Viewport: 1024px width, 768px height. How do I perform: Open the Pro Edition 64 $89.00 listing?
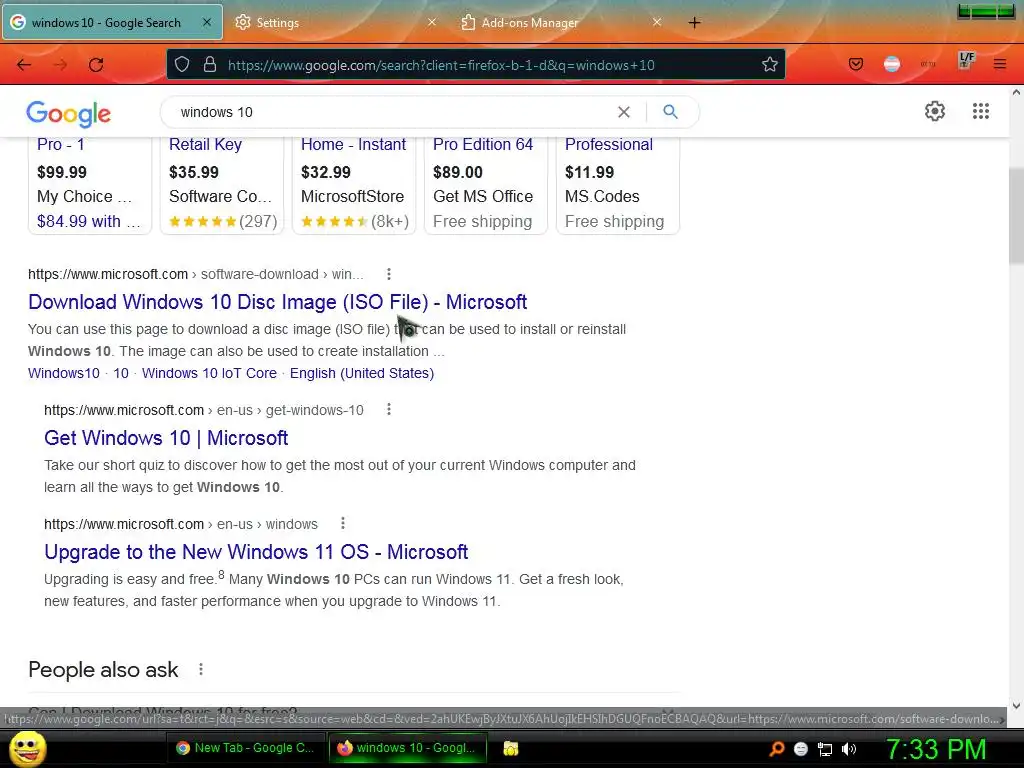[x=486, y=185]
